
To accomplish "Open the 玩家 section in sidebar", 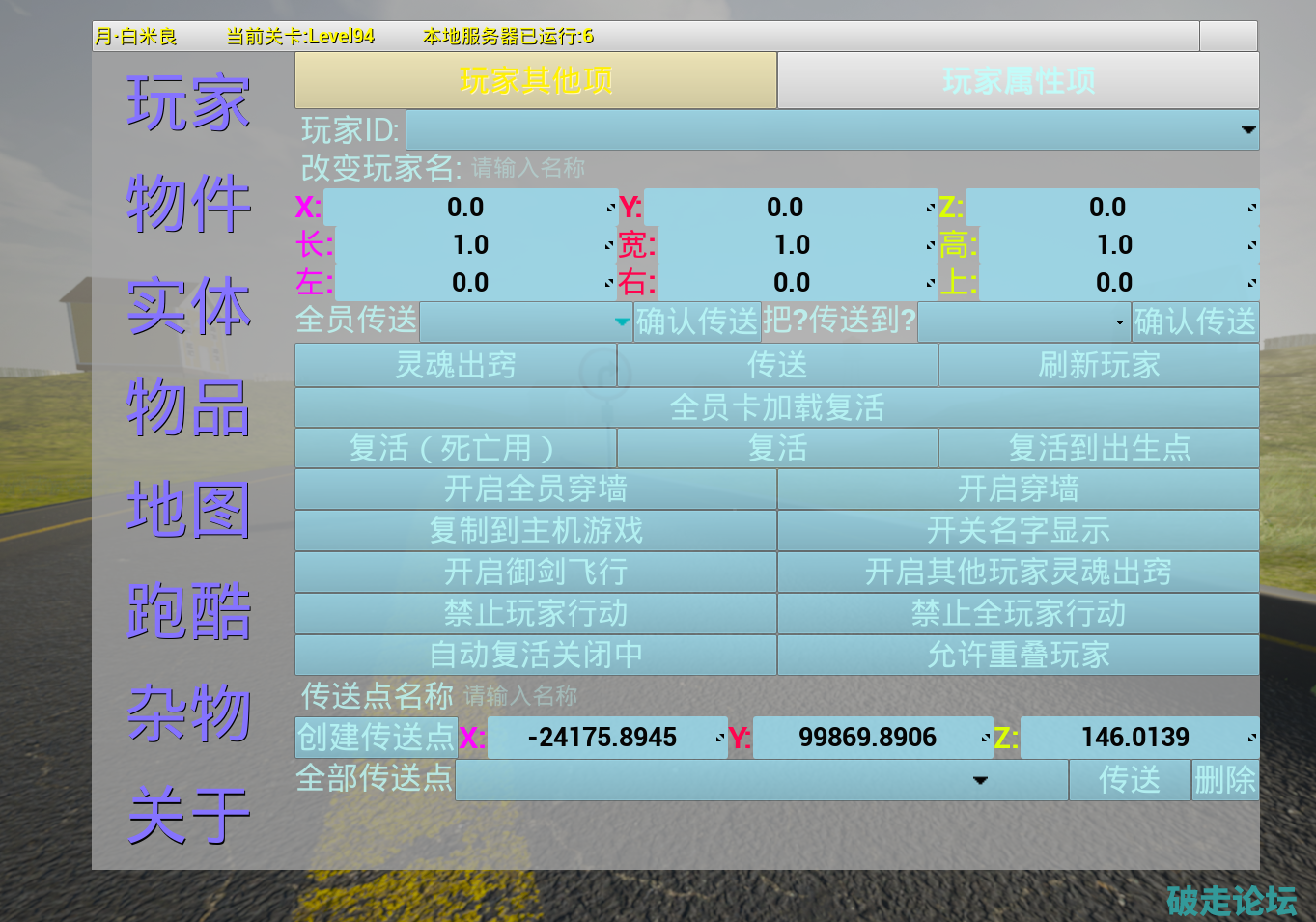I will [188, 102].
